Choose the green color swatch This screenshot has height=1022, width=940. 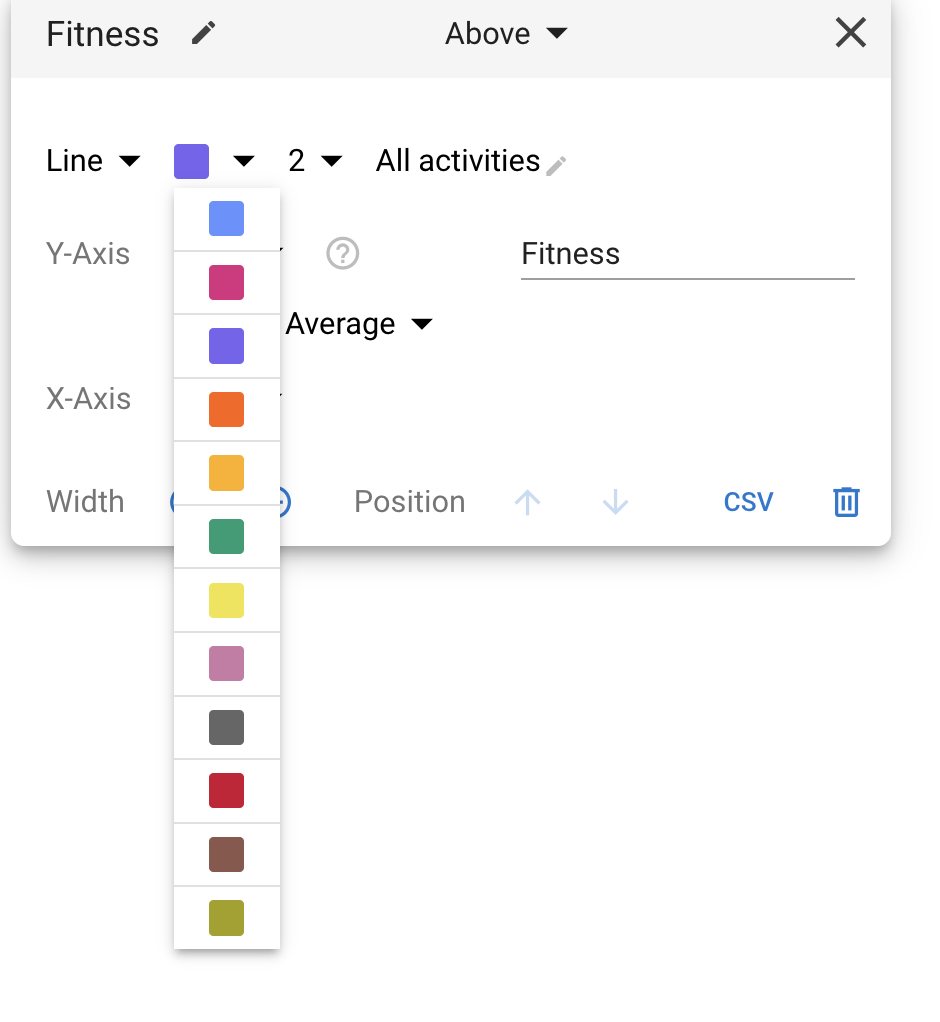click(x=226, y=537)
